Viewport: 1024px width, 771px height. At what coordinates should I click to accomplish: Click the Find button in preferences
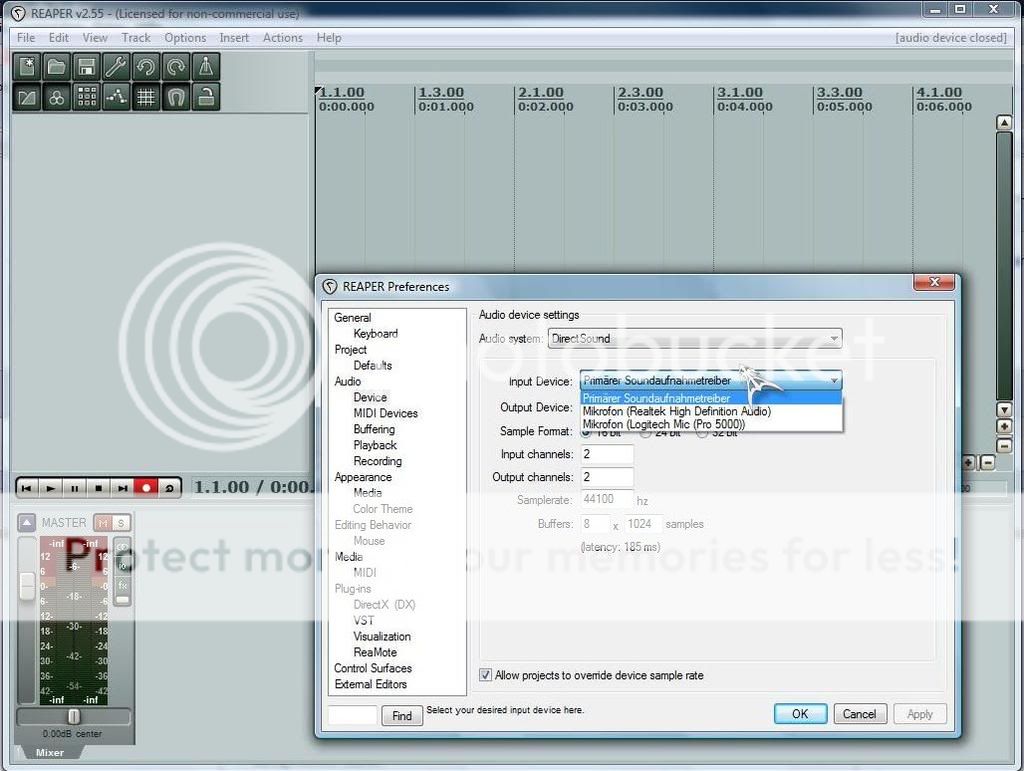(x=402, y=716)
